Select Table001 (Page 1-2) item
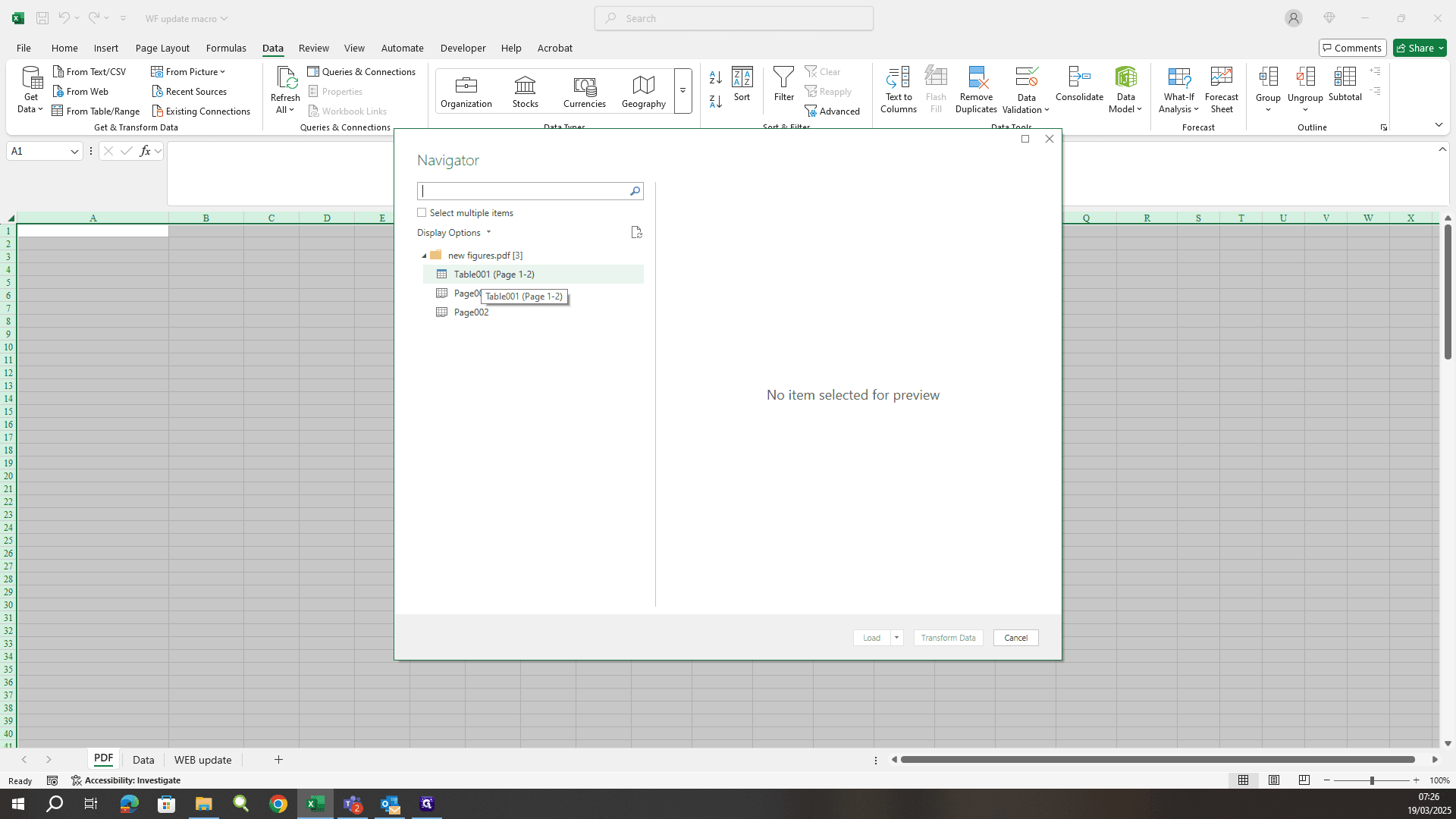1456x819 pixels. click(x=533, y=275)
